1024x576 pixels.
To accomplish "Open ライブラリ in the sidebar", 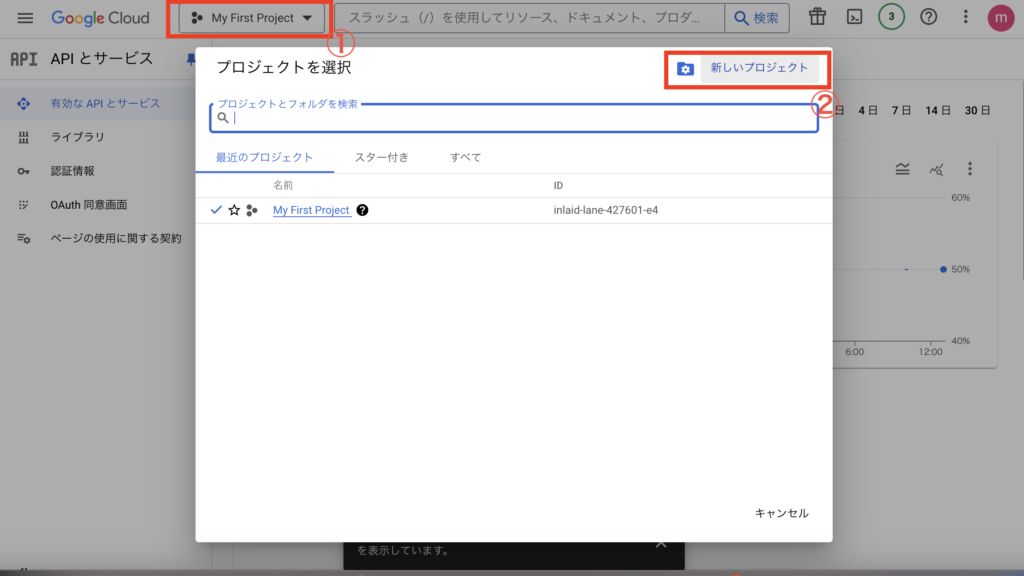I will click(77, 137).
